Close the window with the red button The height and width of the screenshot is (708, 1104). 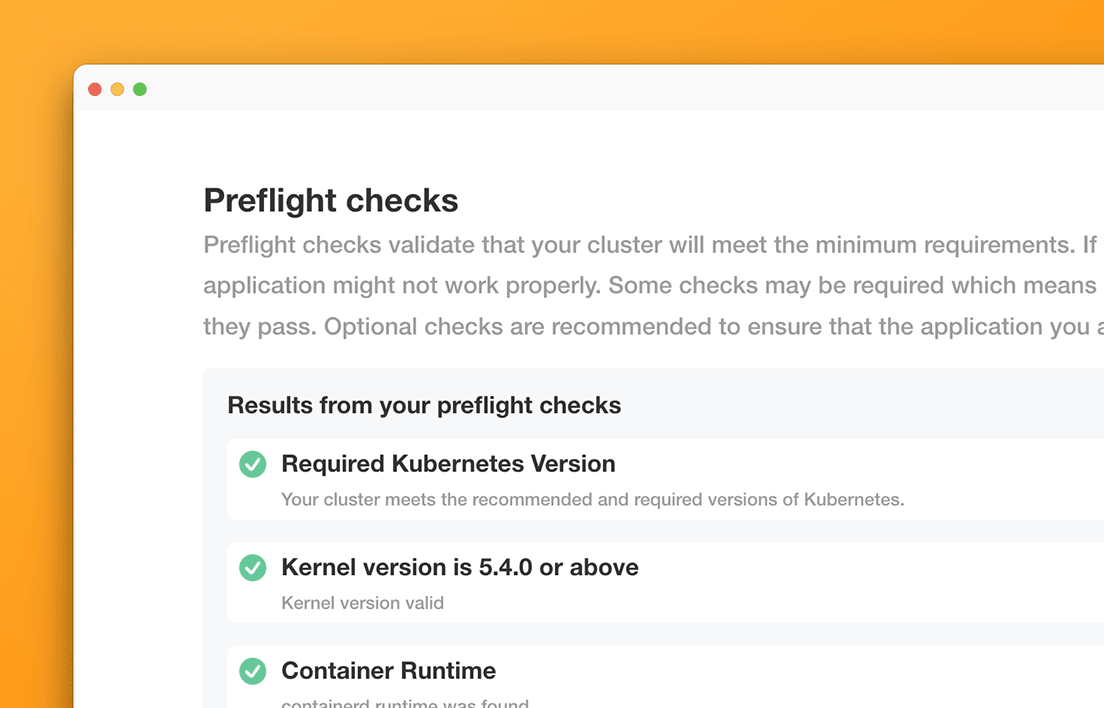point(95,89)
